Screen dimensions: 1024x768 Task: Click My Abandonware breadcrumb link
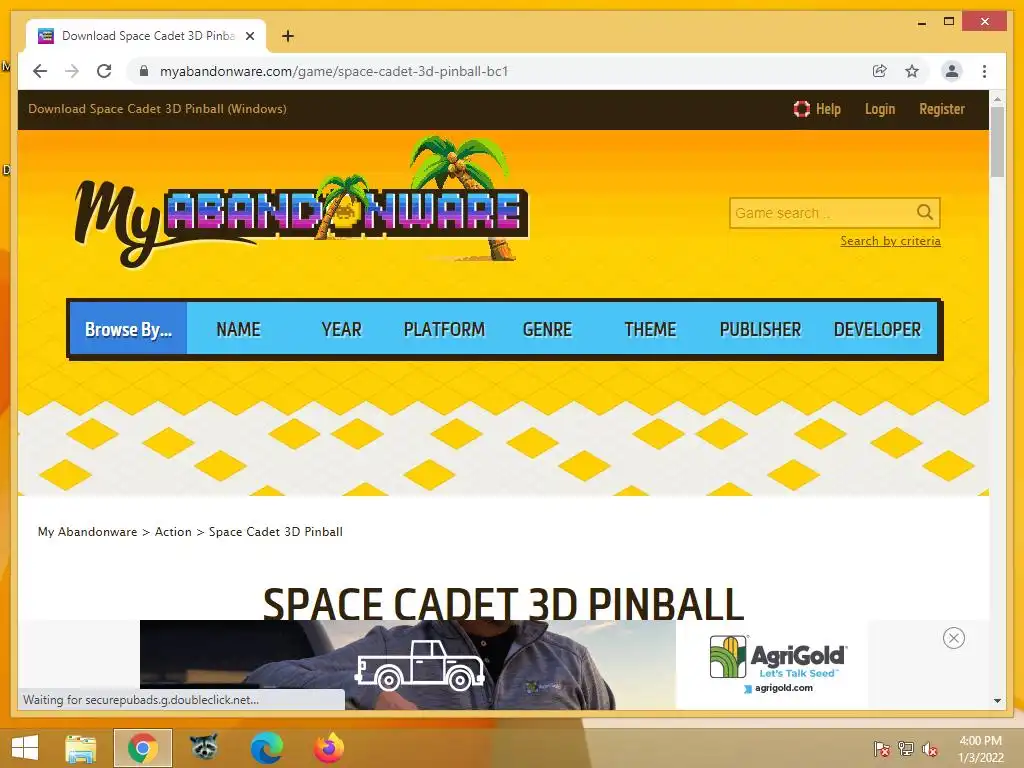(88, 532)
